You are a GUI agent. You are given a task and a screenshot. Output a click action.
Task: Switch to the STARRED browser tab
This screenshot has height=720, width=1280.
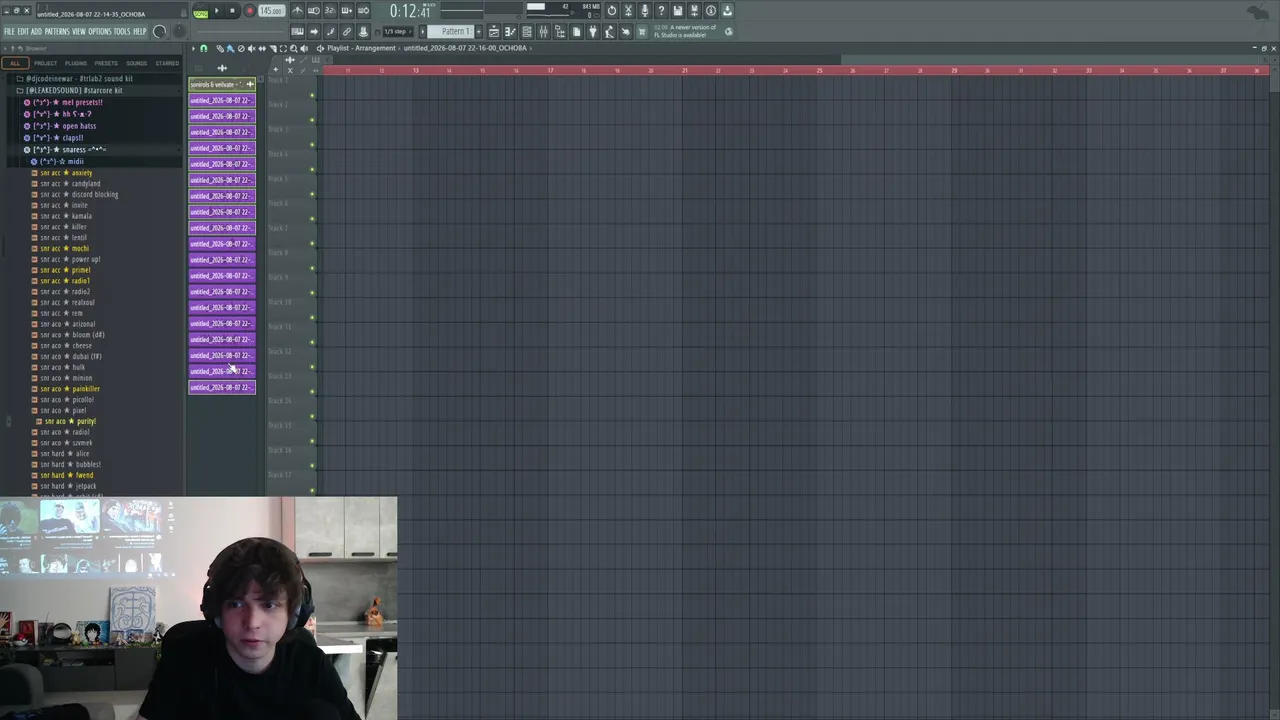[167, 64]
